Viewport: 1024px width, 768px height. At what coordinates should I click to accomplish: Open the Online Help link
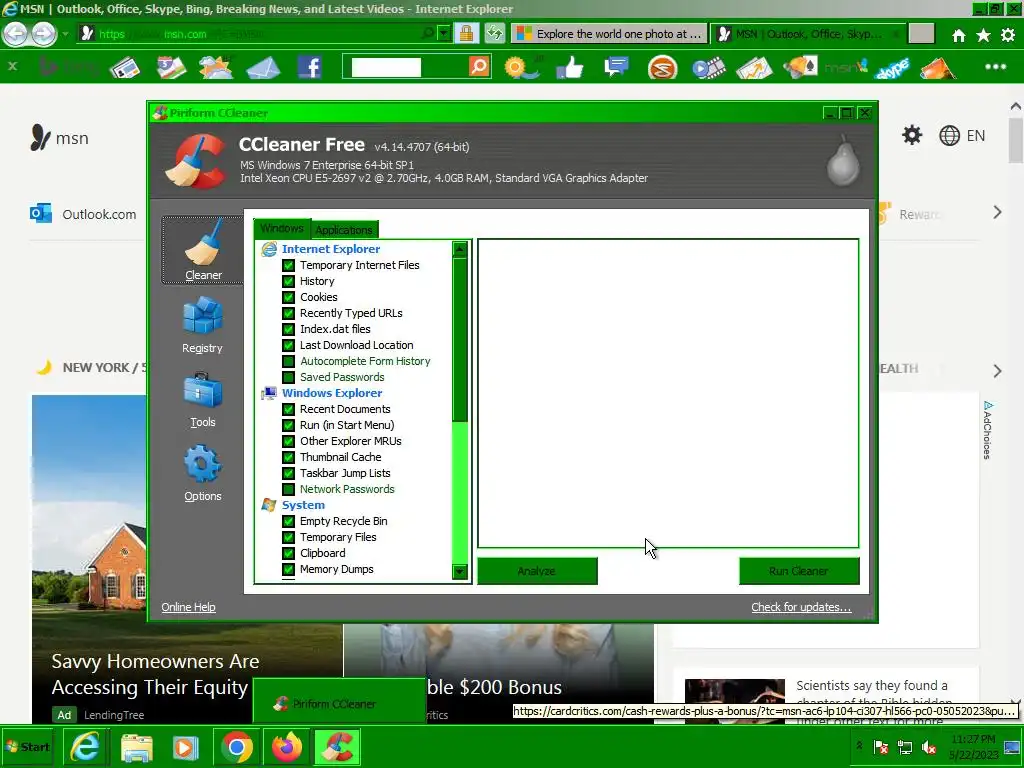(188, 607)
